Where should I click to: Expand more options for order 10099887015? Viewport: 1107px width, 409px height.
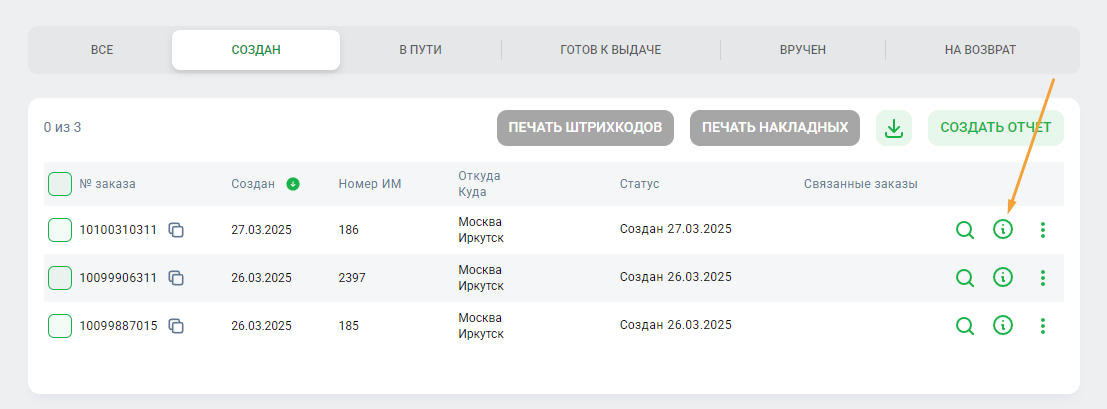tap(1043, 326)
